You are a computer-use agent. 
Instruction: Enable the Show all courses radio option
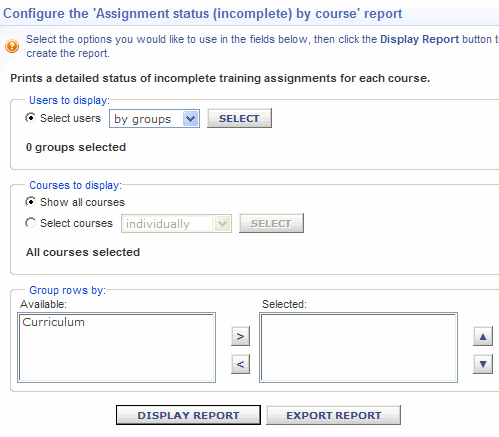coord(30,202)
